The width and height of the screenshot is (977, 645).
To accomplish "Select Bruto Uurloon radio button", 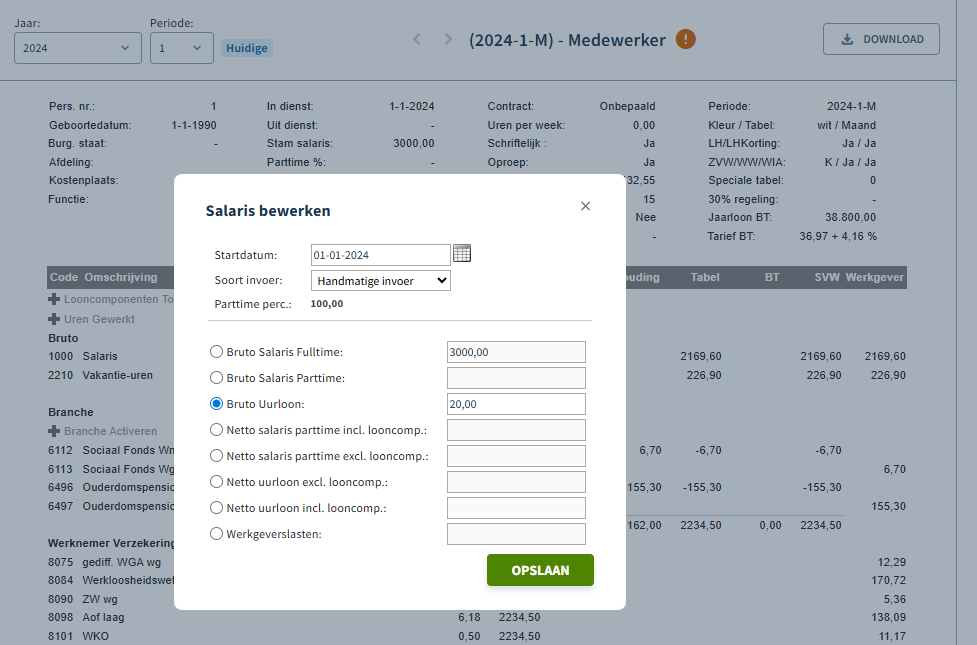I will pos(216,404).
